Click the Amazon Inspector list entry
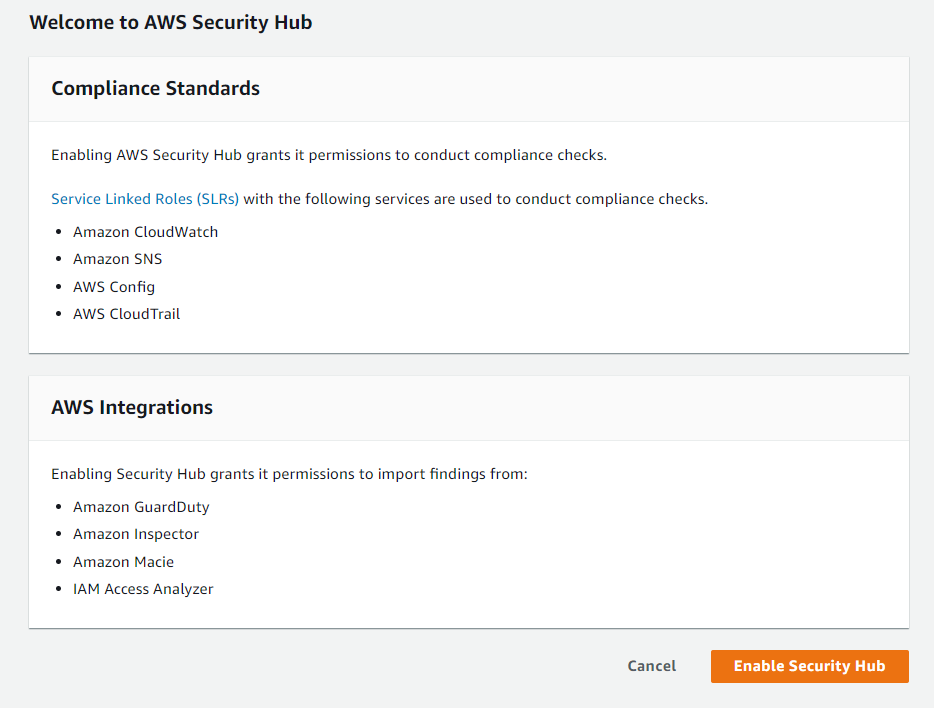The width and height of the screenshot is (934, 708). point(136,534)
